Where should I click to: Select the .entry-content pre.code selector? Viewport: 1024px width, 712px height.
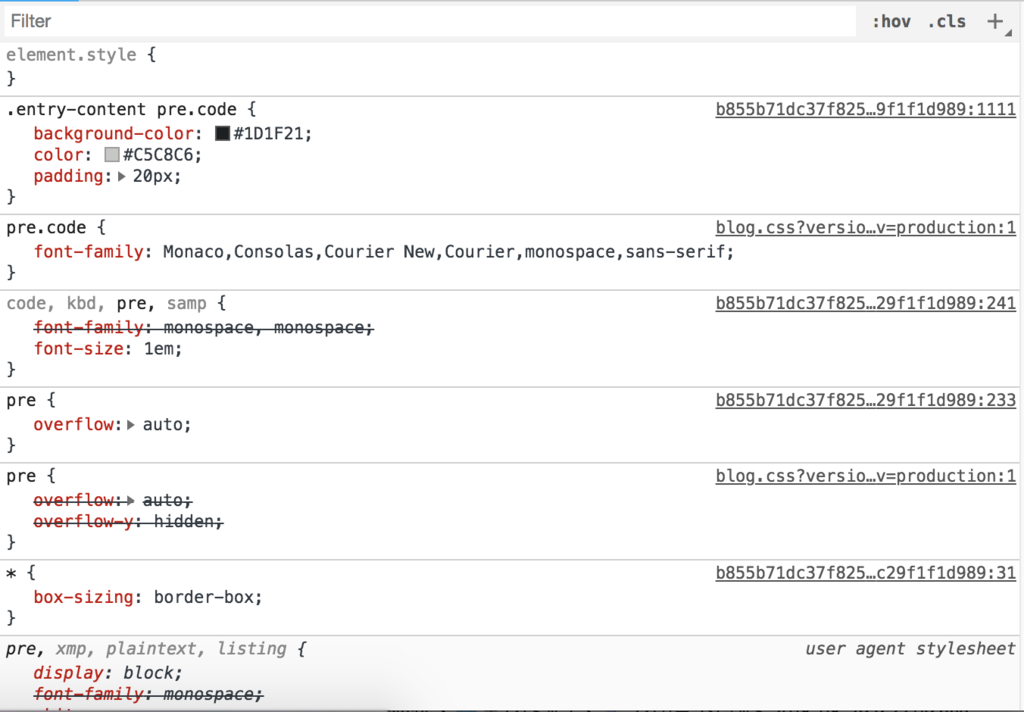click(x=121, y=109)
